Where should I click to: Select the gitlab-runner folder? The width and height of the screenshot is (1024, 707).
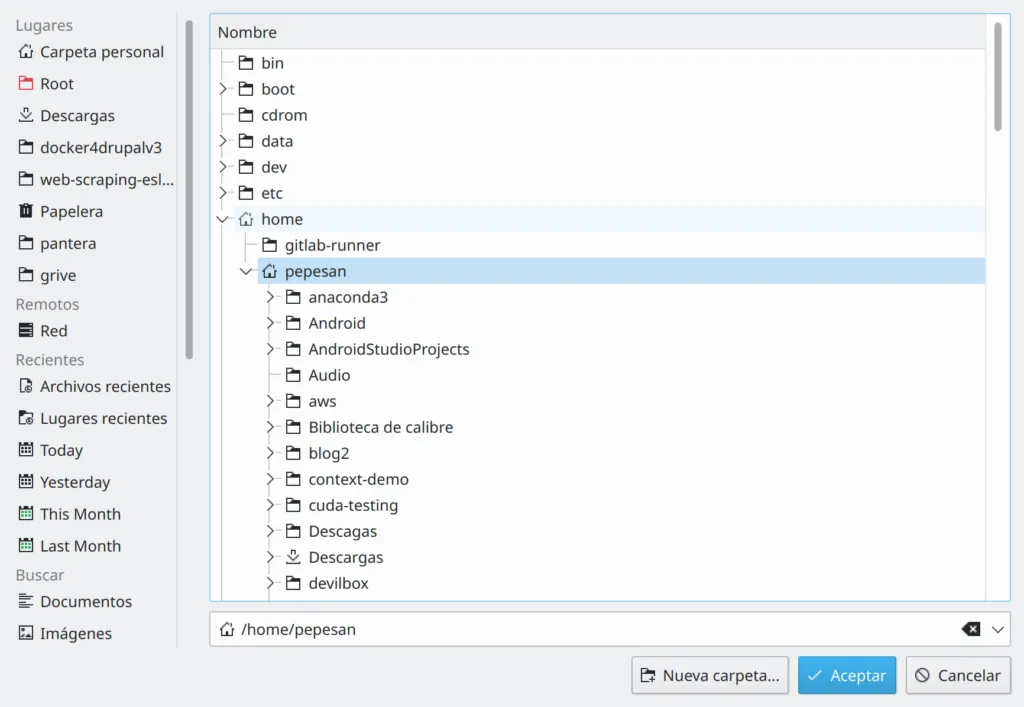click(332, 245)
